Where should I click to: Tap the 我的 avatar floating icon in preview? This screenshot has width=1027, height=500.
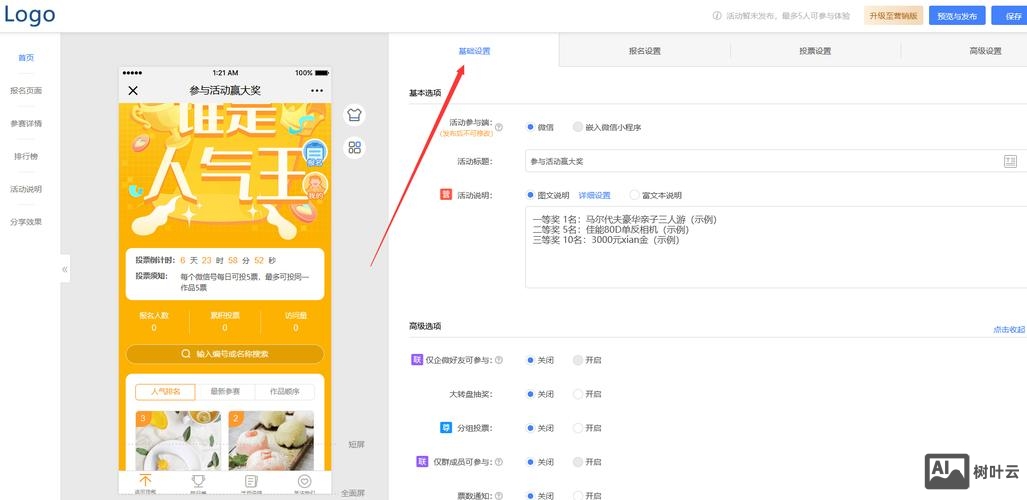coord(315,187)
